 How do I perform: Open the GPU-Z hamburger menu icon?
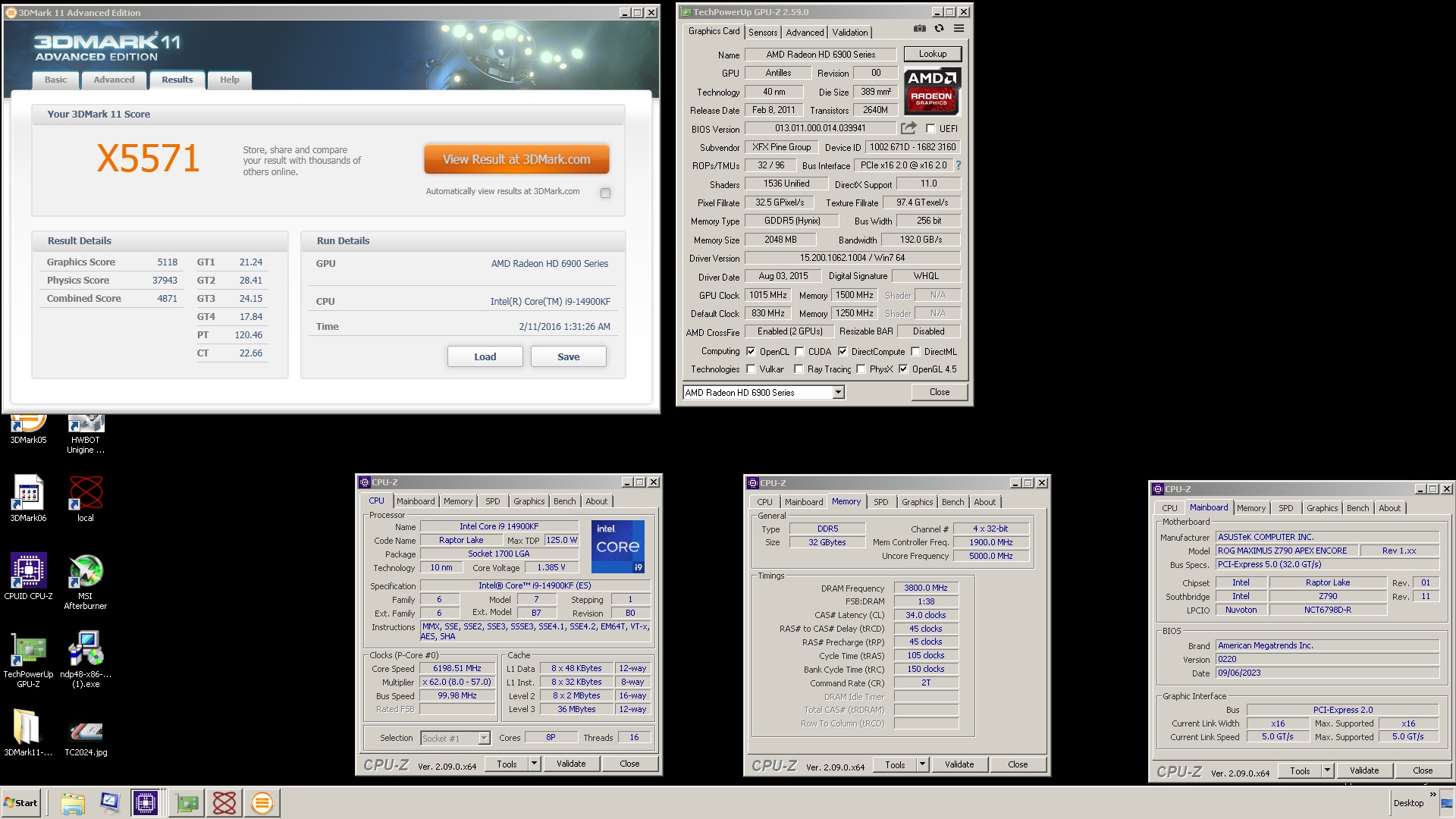point(959,29)
